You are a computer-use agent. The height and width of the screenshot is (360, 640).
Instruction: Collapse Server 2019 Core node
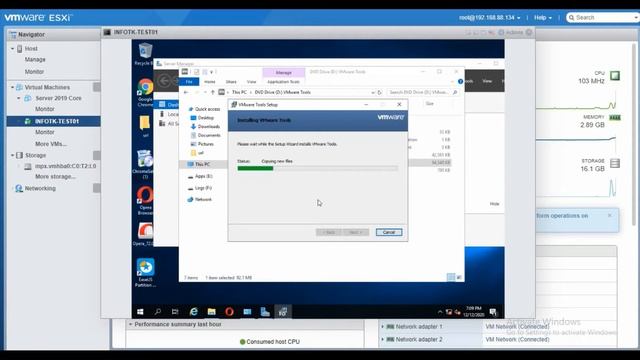click(x=19, y=98)
